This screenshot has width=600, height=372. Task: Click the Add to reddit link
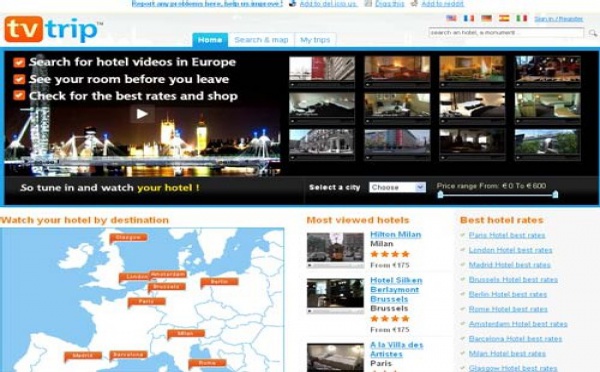pos(442,3)
